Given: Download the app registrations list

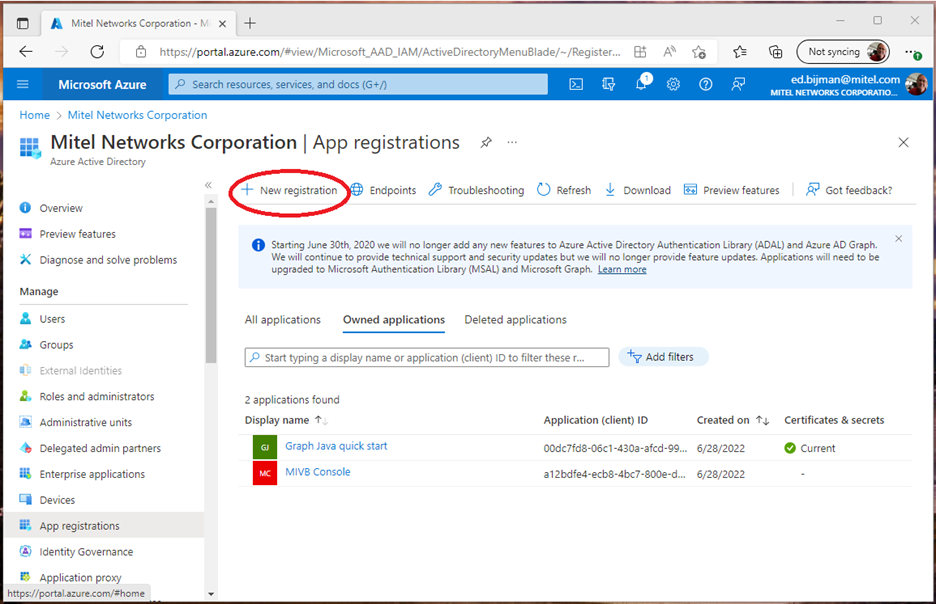Looking at the screenshot, I should 637,189.
